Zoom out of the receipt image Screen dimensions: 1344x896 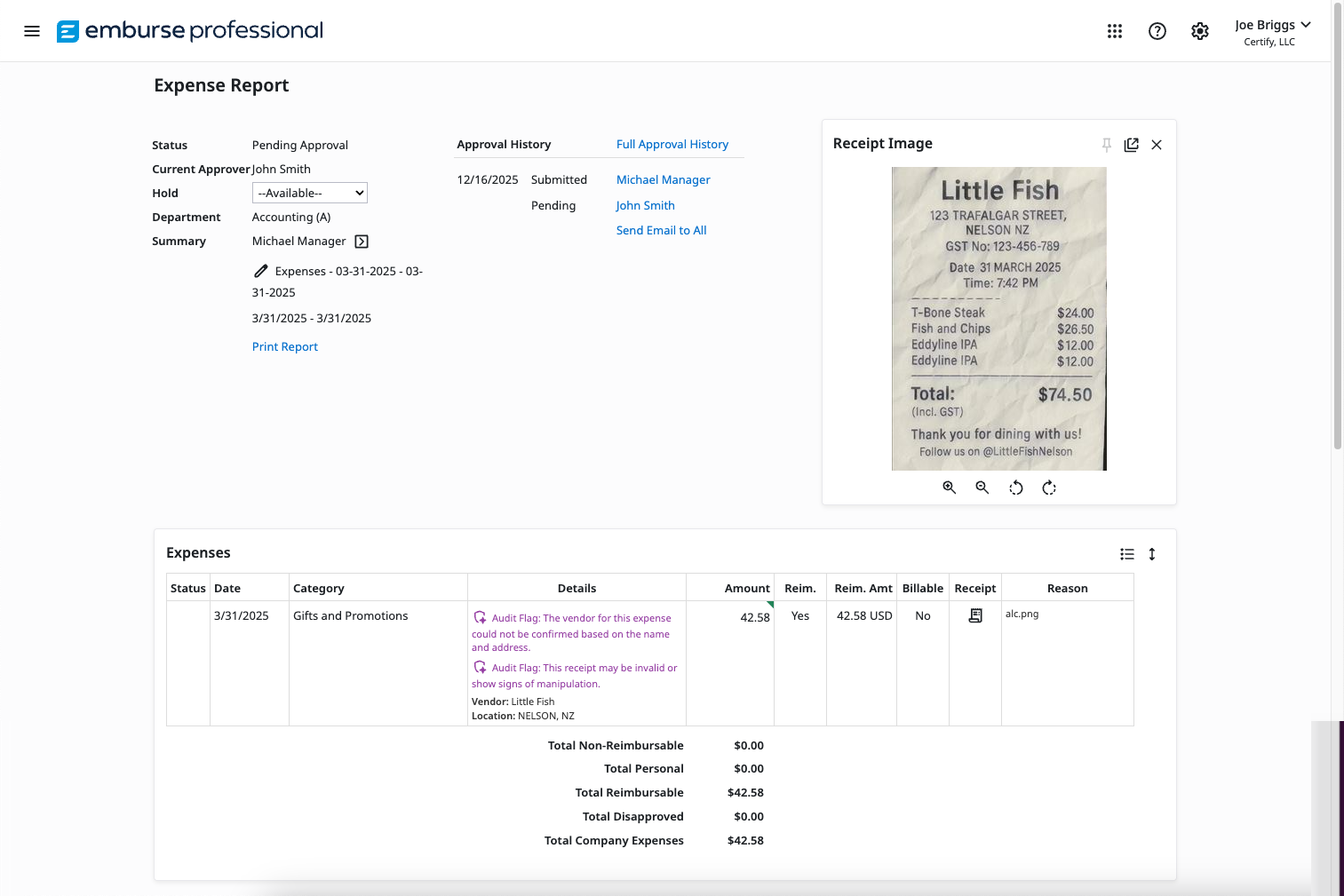tap(982, 487)
